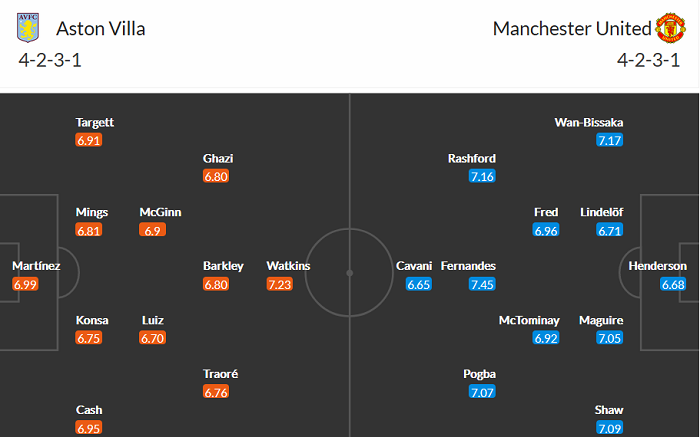The height and width of the screenshot is (437, 700).
Task: Click Henderson's 6.68 rating badge
Action: point(674,284)
